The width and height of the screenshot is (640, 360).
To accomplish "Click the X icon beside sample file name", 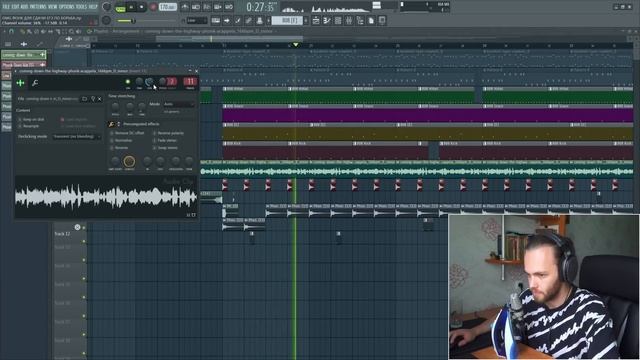I will (100, 99).
